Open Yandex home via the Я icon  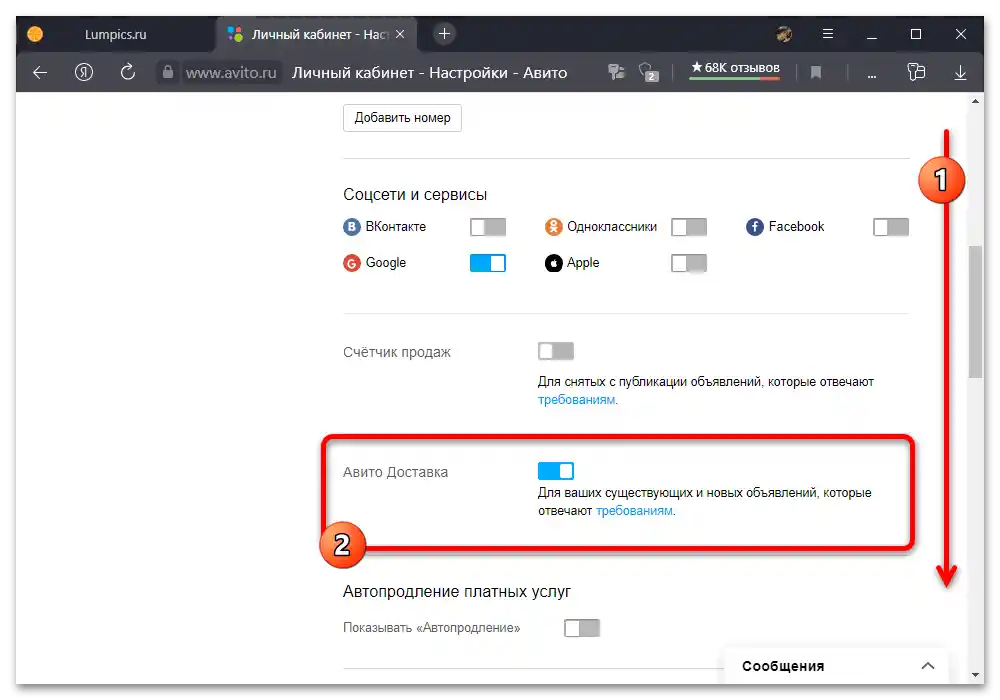(x=84, y=73)
